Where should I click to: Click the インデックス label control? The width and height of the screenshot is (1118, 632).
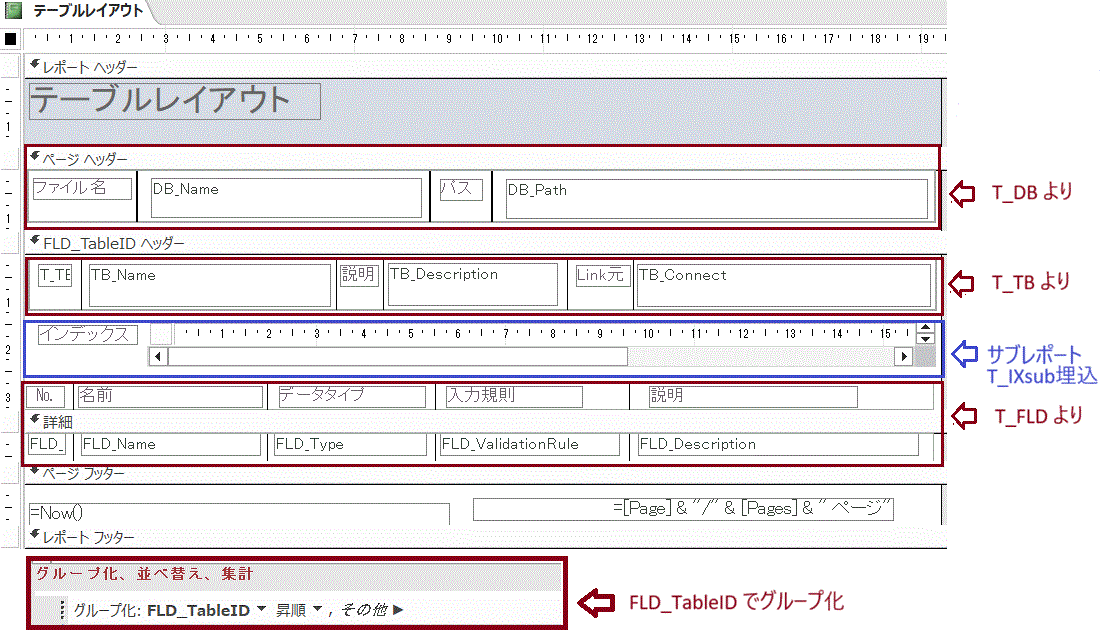(x=88, y=334)
